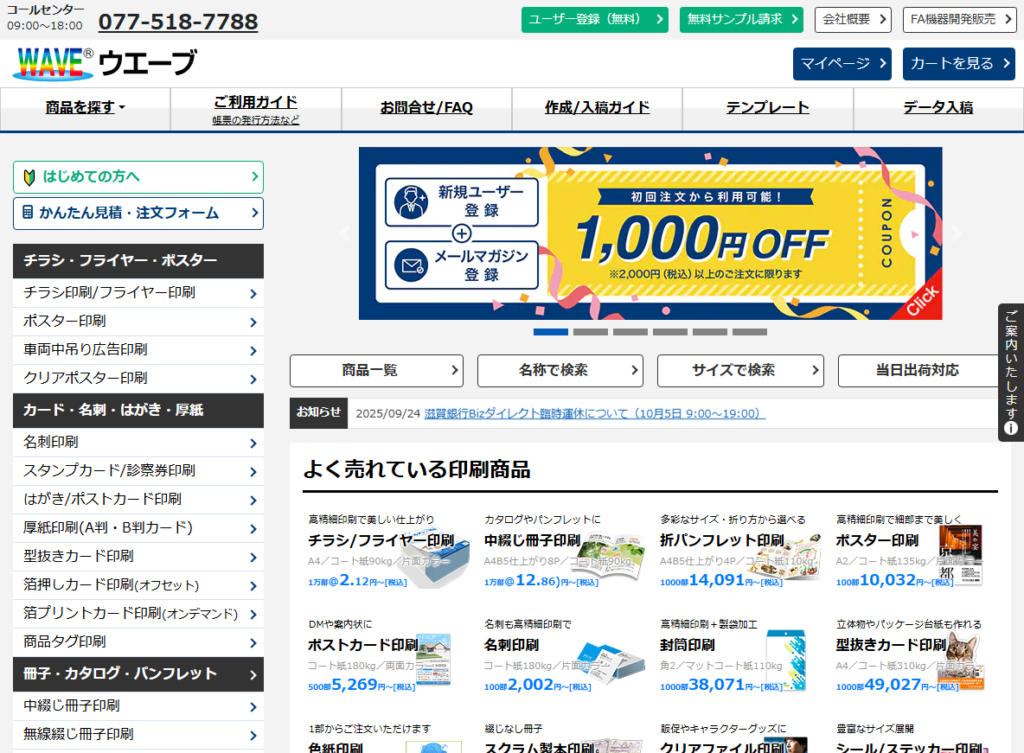The height and width of the screenshot is (753, 1024).
Task: Go to the データ入稿 menu tab
Action: pos(937,108)
